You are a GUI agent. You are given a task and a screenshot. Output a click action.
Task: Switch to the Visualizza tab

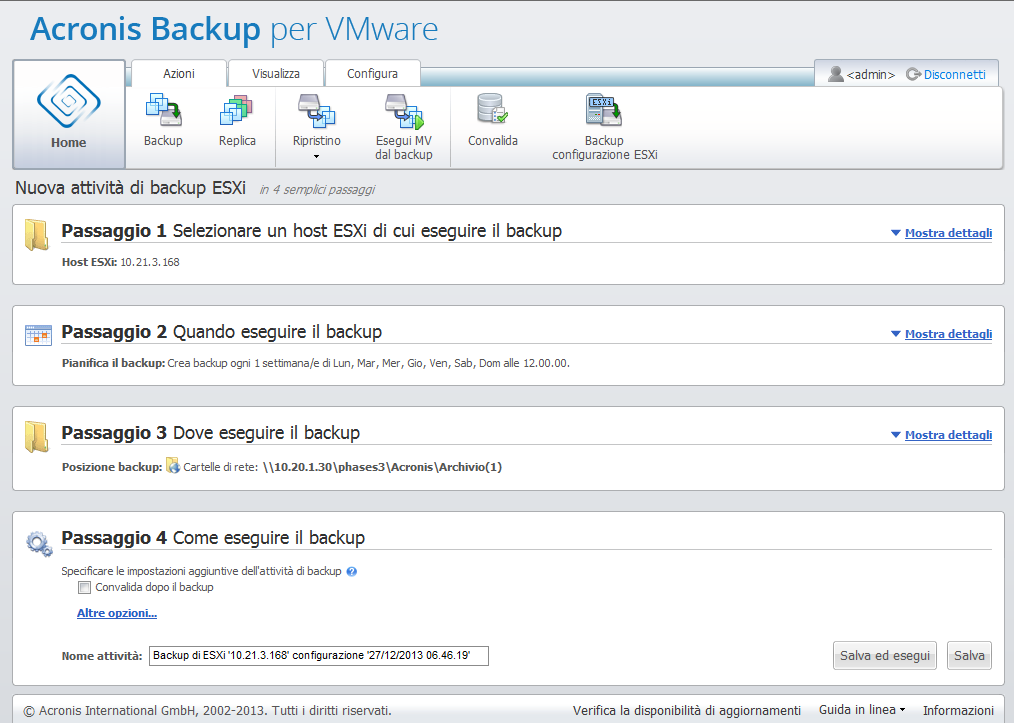pyautogui.click(x=275, y=74)
